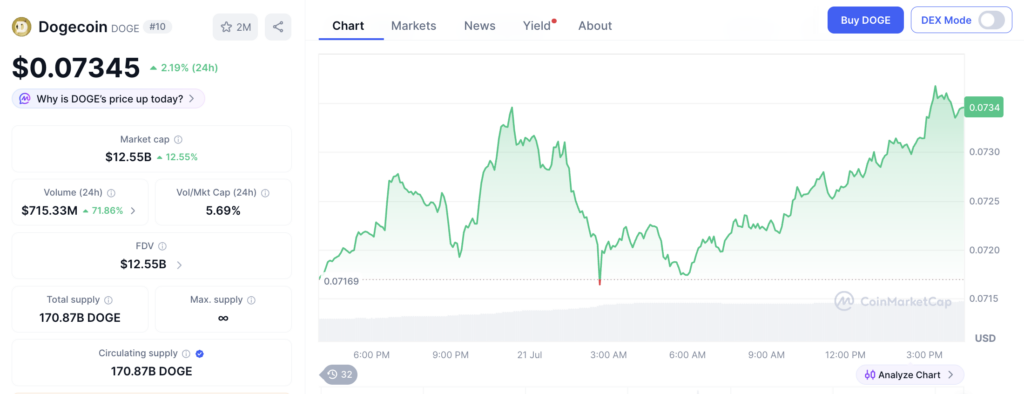Switch to the Markets tab
Viewport: 1024px width, 394px height.
coord(413,25)
